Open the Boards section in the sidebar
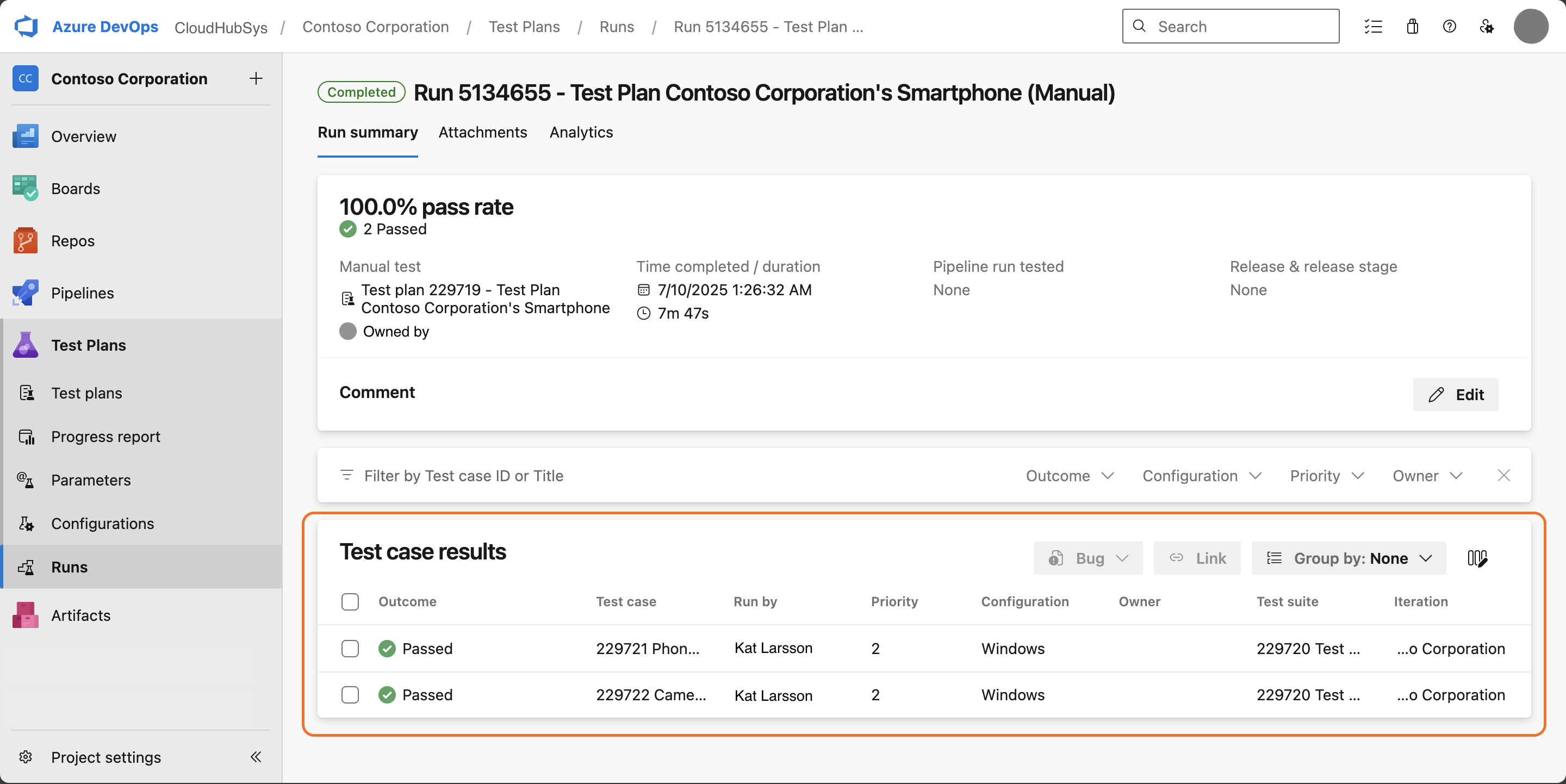1566x784 pixels. tap(76, 188)
